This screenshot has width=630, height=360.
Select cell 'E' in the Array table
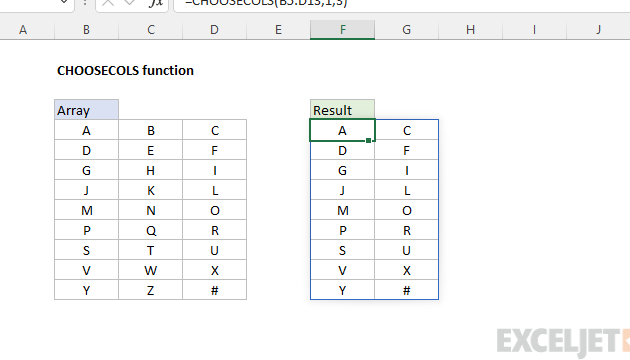click(151, 150)
